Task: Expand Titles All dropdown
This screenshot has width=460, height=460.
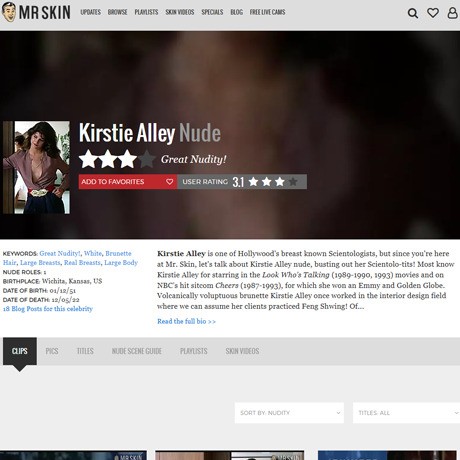Action: (406, 413)
